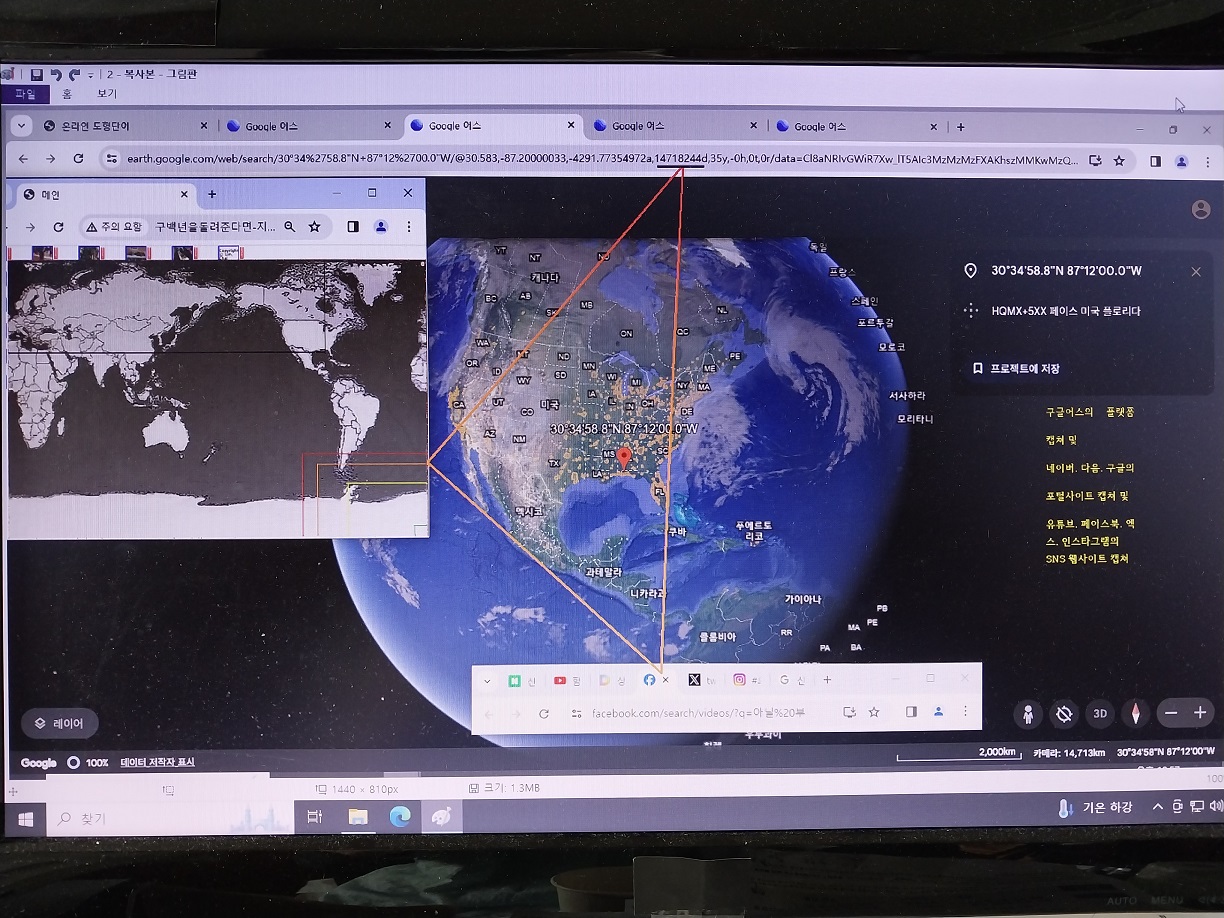Bookmark the page in the 메인 window
Viewport: 1224px width, 918px height.
pos(315,227)
